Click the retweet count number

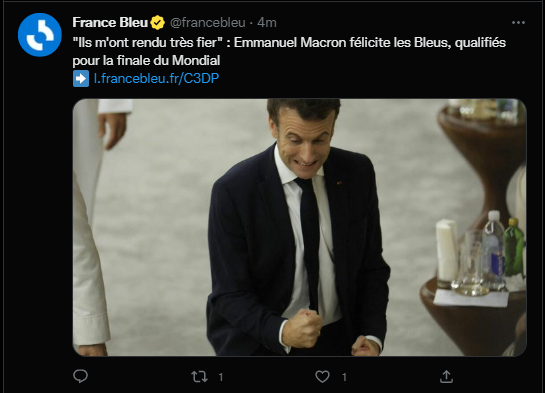221,377
